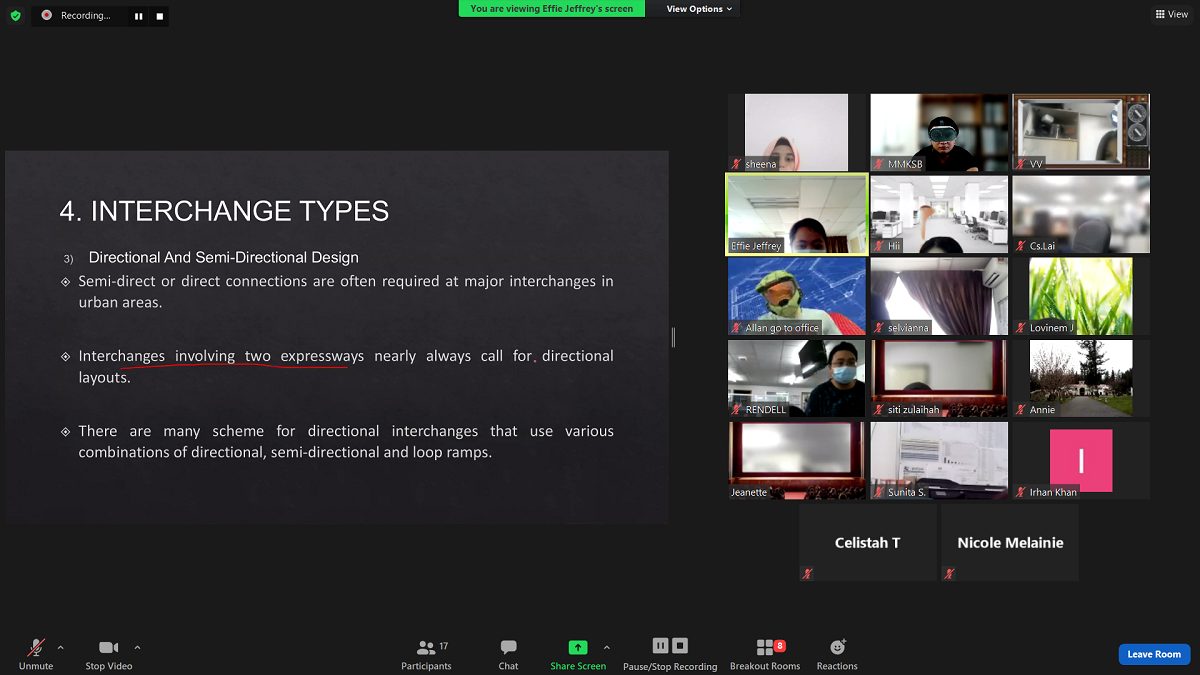Click "Directional And Semi-Directional Design" text
This screenshot has width=1200, height=675.
(223, 258)
